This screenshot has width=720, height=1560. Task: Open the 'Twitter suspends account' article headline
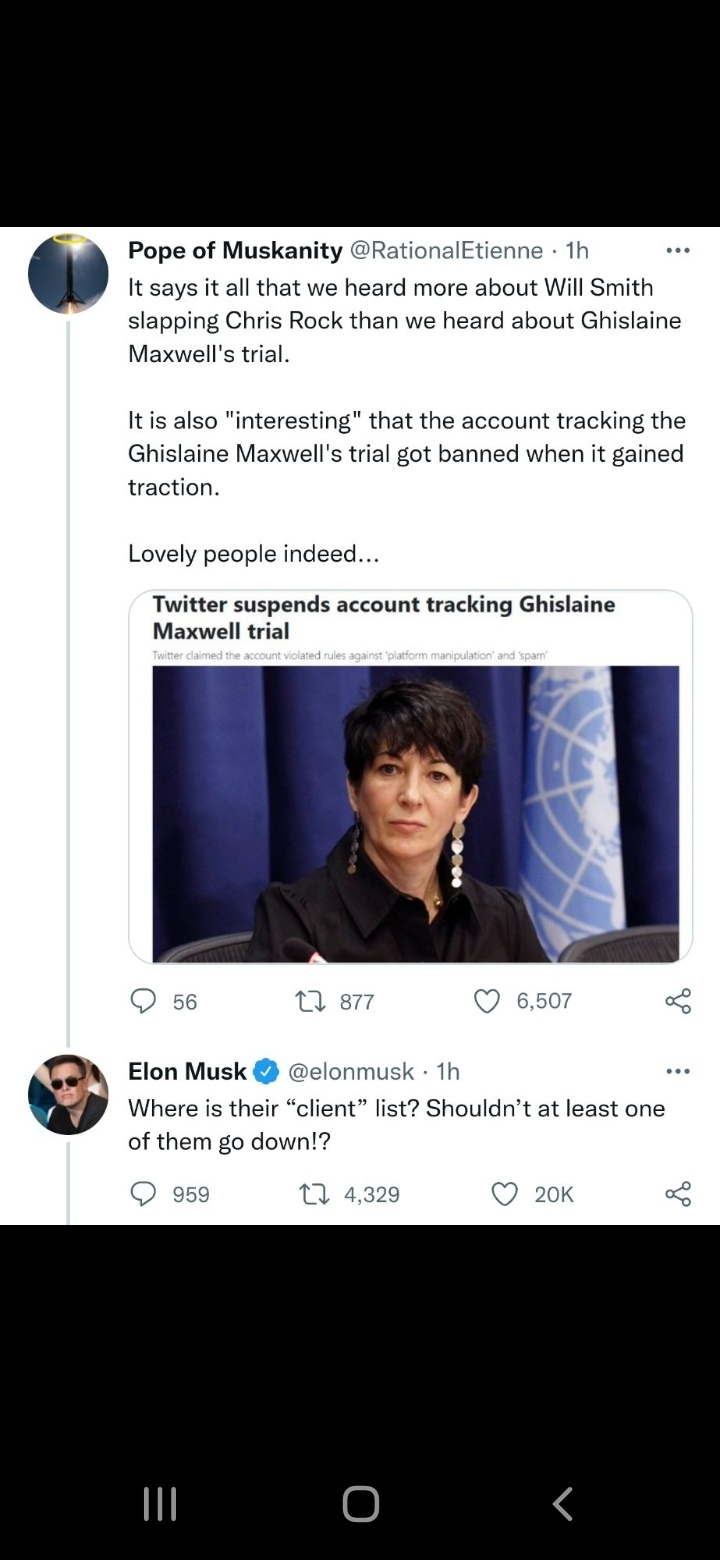[383, 617]
